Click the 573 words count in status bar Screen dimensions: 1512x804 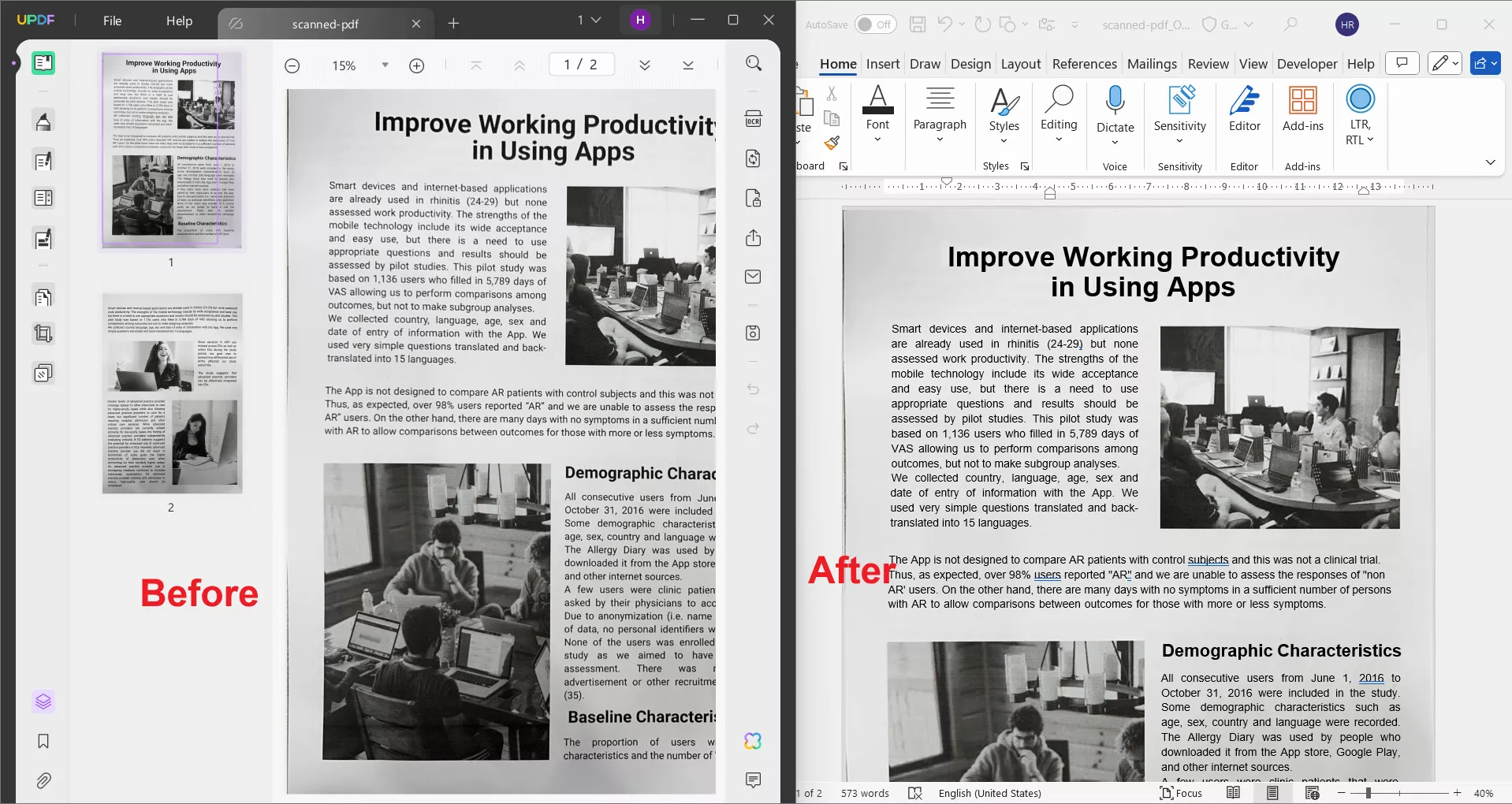(x=865, y=793)
